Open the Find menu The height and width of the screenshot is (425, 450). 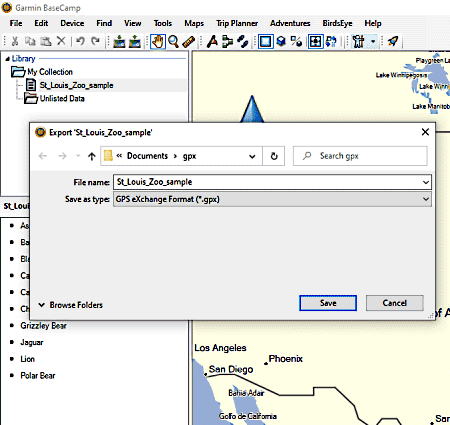[104, 23]
